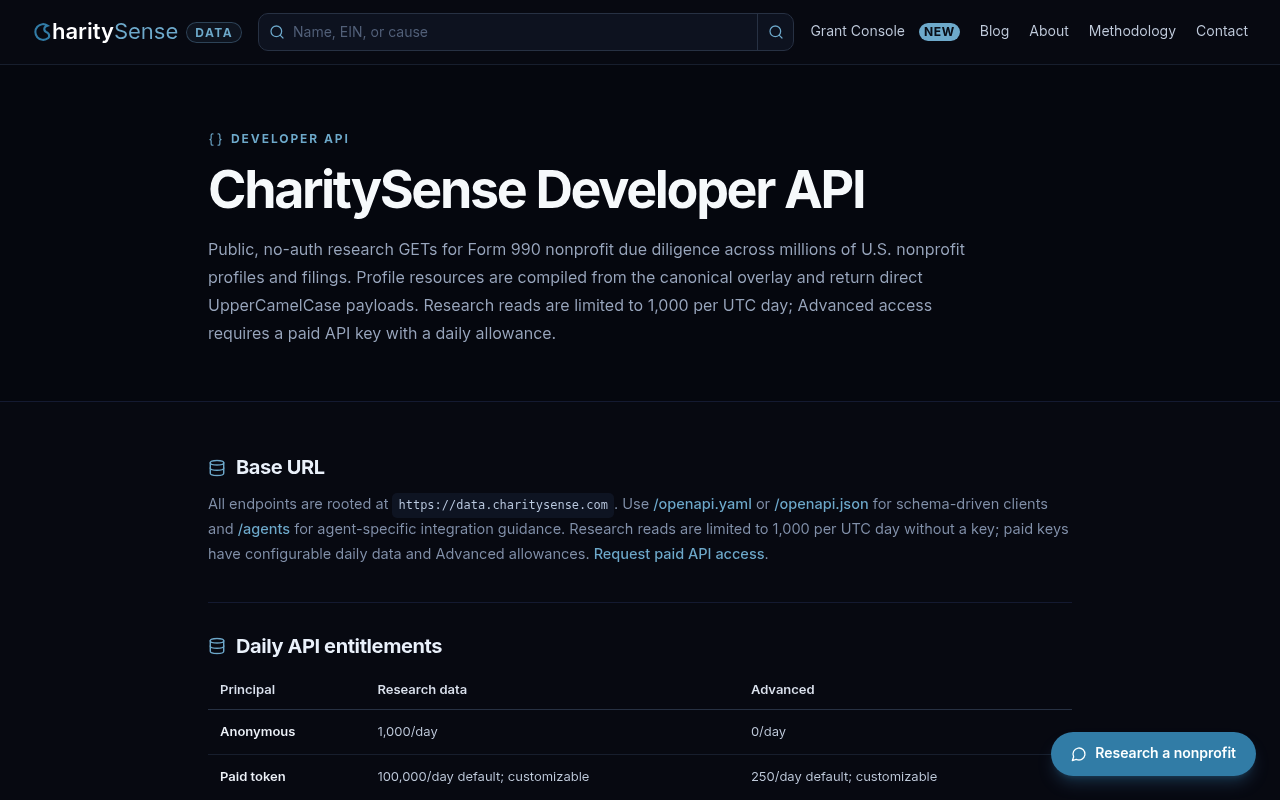Submit search with the right search button
The image size is (1280, 800).
tap(776, 32)
